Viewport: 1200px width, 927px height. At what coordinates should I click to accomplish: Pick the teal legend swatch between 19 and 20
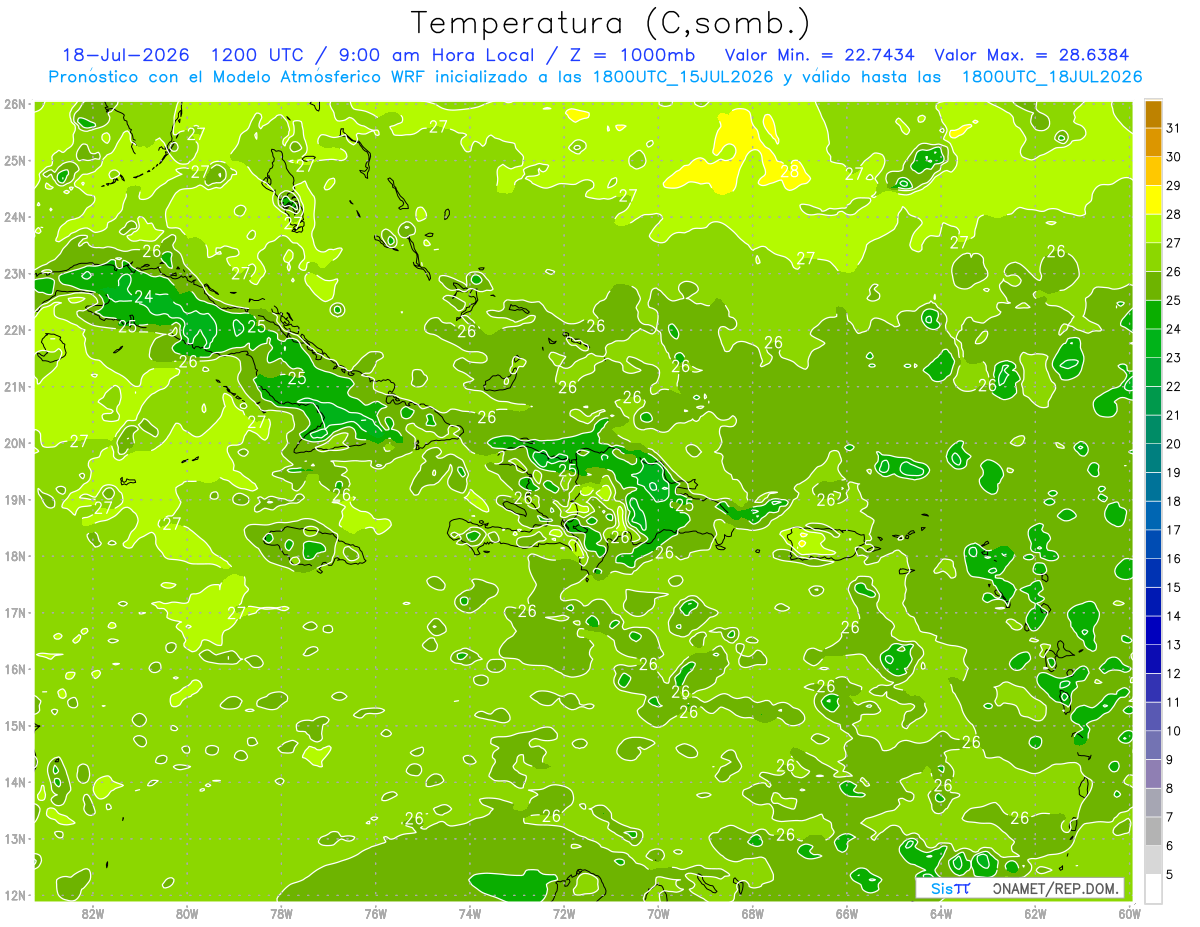click(x=1153, y=459)
